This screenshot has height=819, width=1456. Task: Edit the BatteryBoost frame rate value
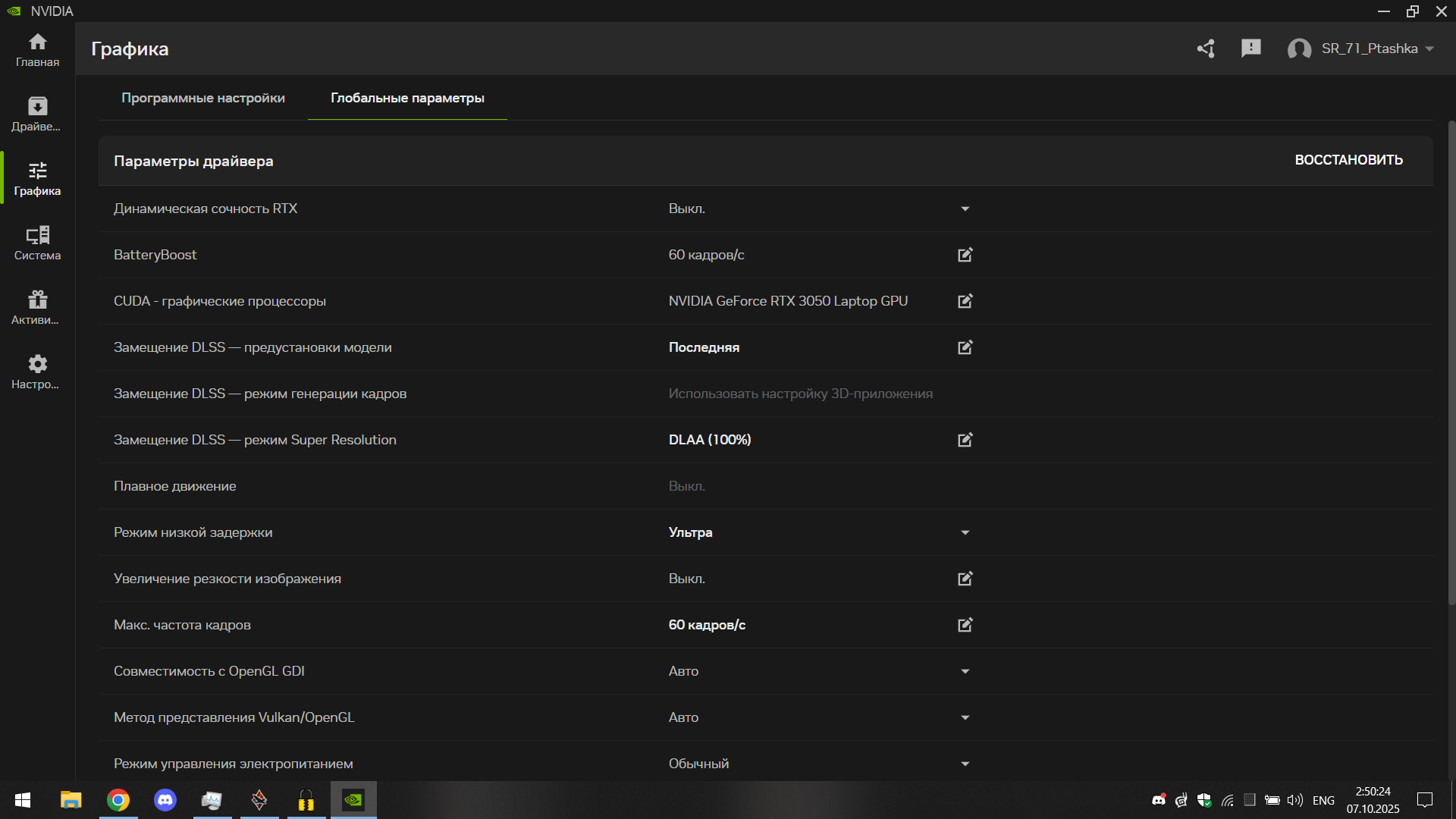tap(965, 255)
